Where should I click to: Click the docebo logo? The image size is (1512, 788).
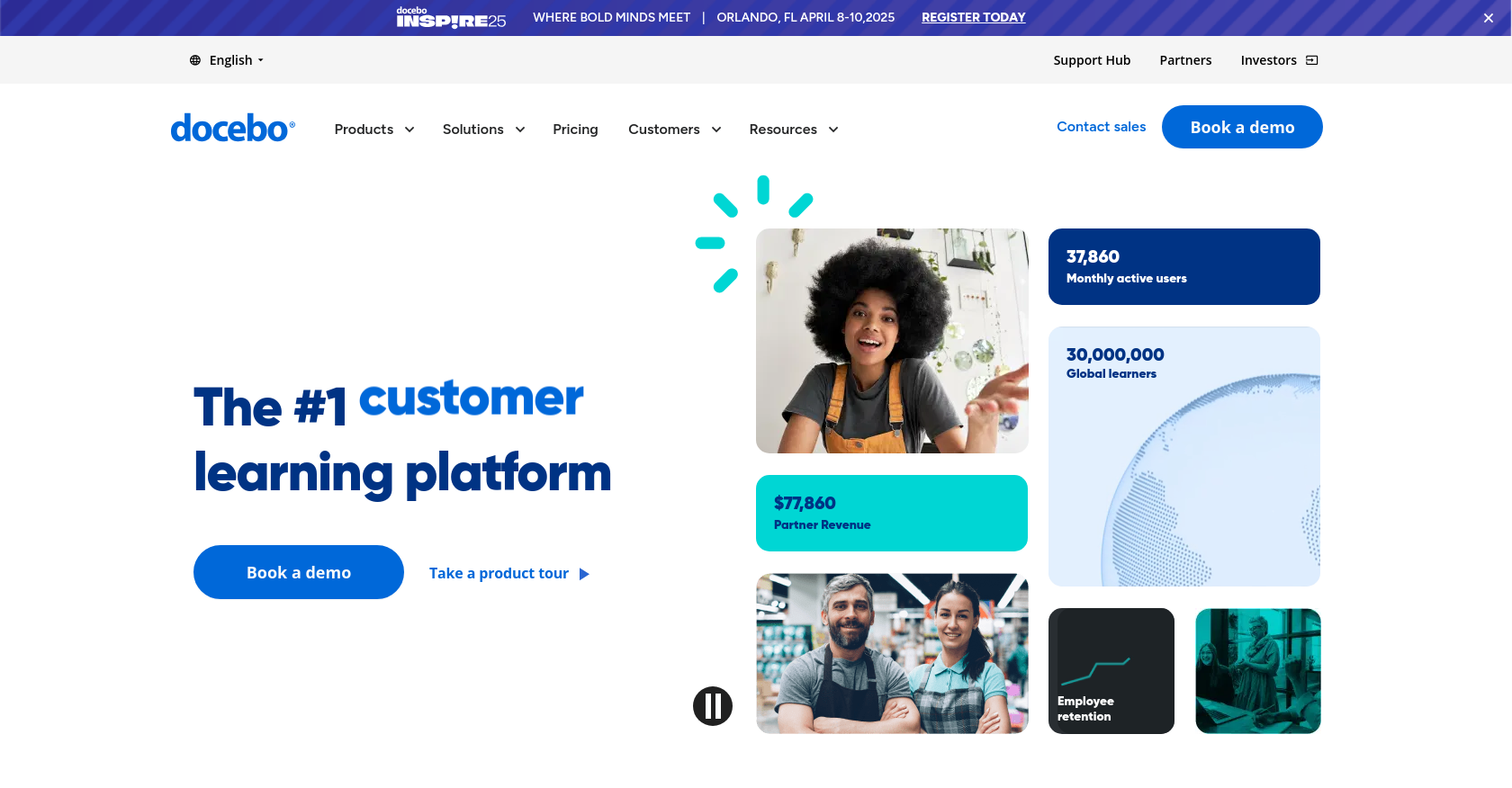point(233,129)
